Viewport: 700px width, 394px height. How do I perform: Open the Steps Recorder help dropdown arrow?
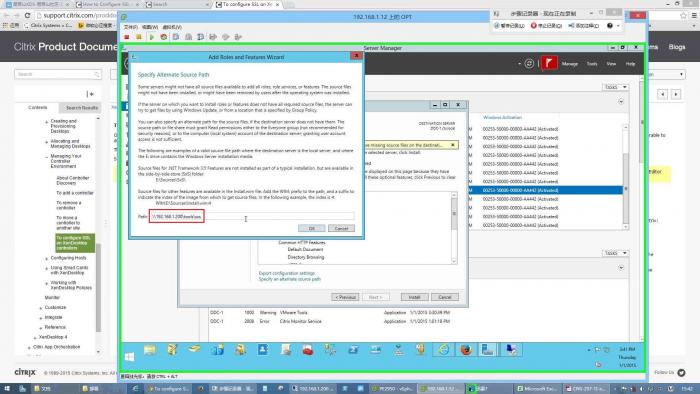(x=618, y=26)
